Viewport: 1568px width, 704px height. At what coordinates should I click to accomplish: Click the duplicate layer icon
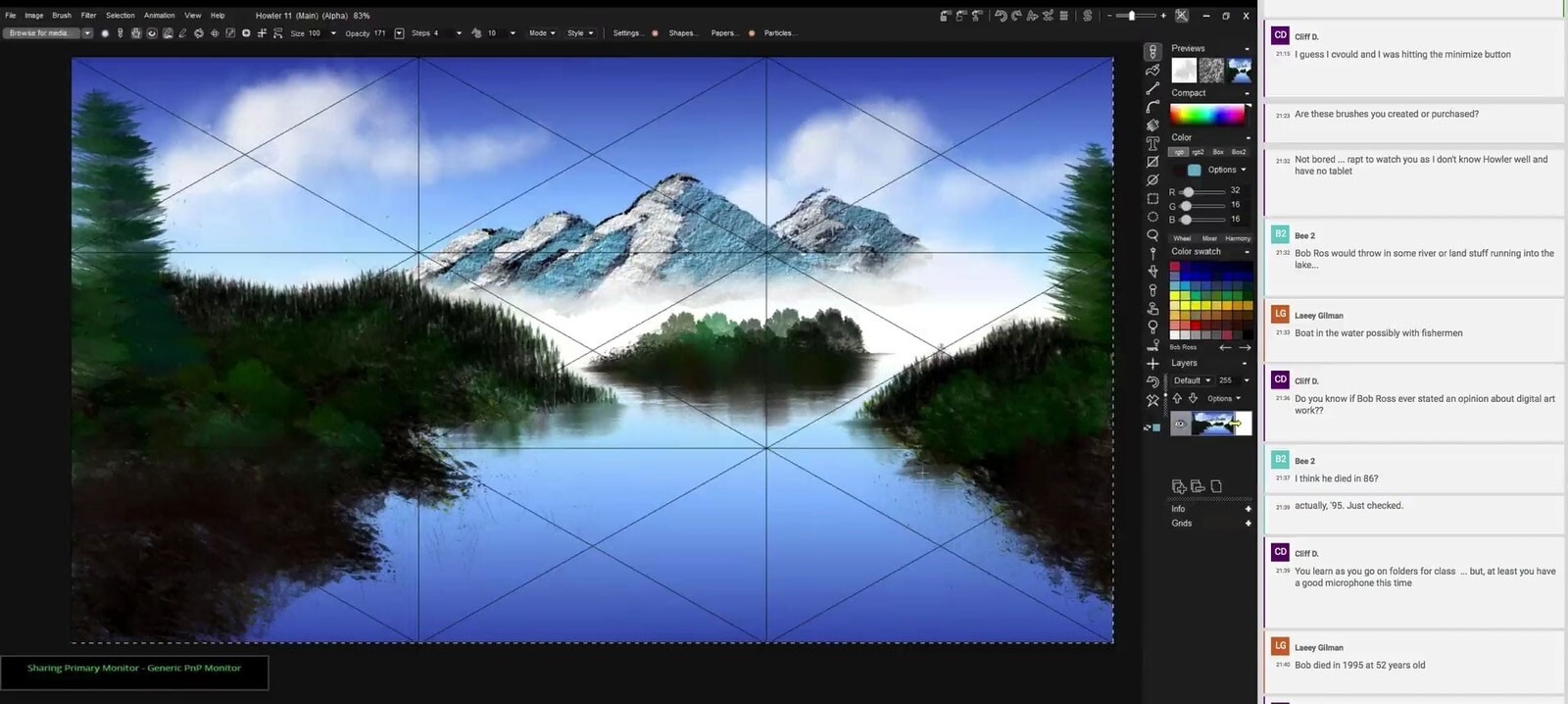1198,486
